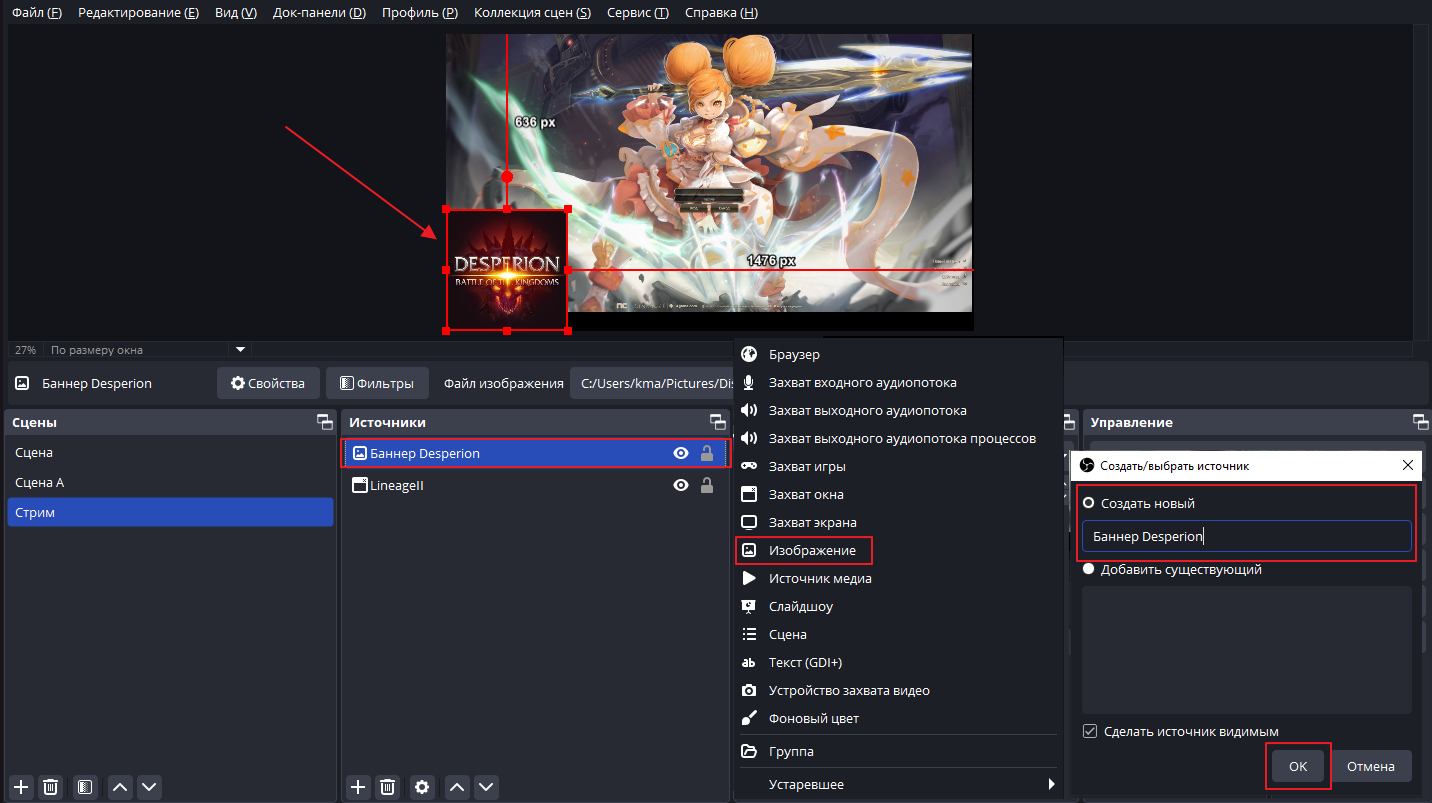Select the Создать новый radio button

[1089, 503]
